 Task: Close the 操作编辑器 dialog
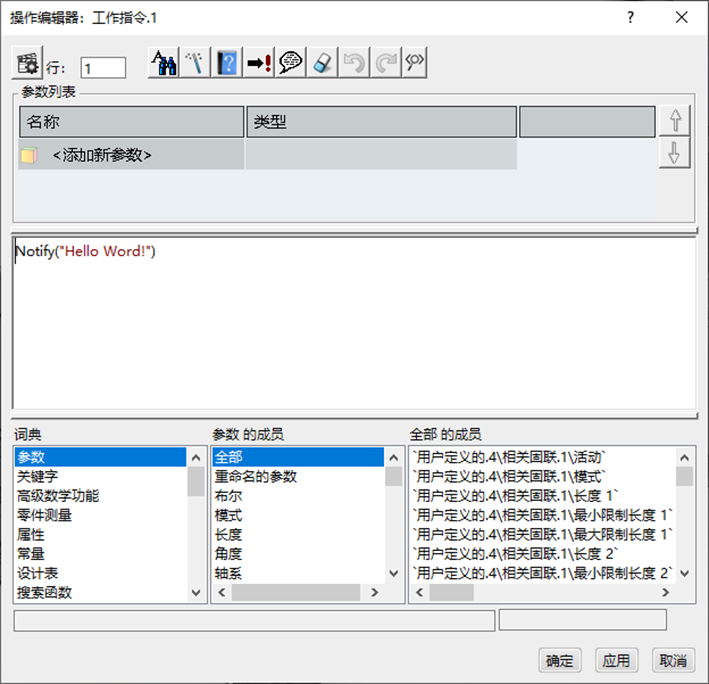[681, 18]
